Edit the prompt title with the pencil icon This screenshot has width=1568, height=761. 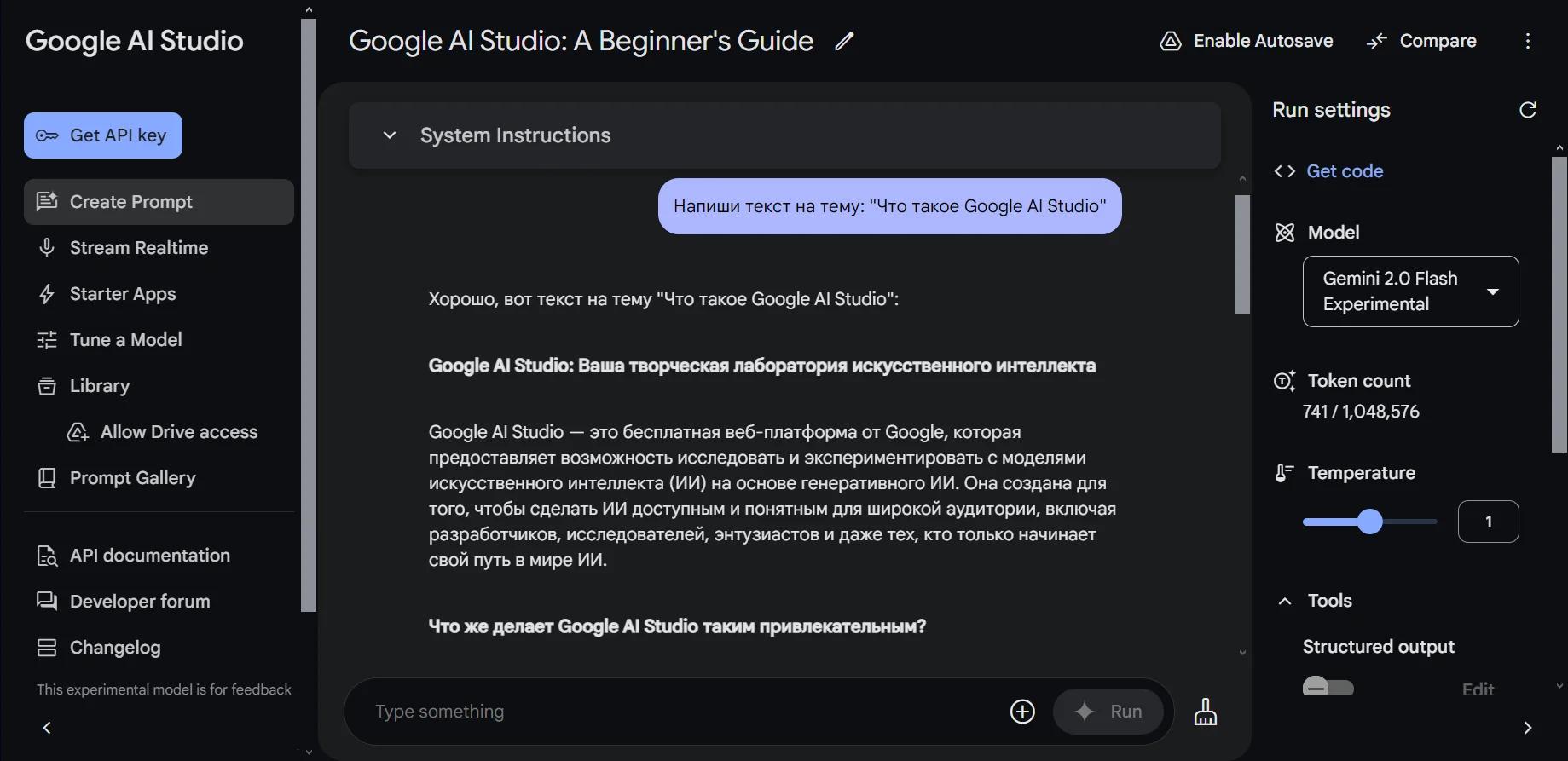844,41
